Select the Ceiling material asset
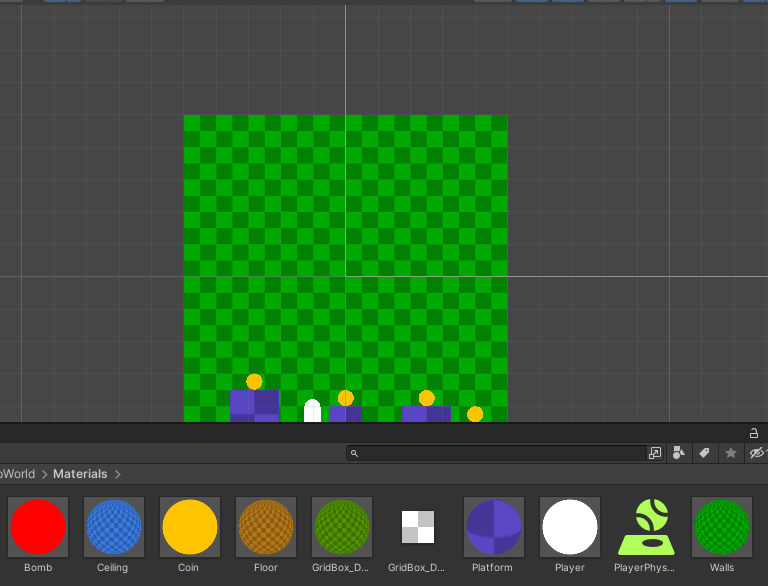Viewport: 768px width, 586px height. coord(114,527)
